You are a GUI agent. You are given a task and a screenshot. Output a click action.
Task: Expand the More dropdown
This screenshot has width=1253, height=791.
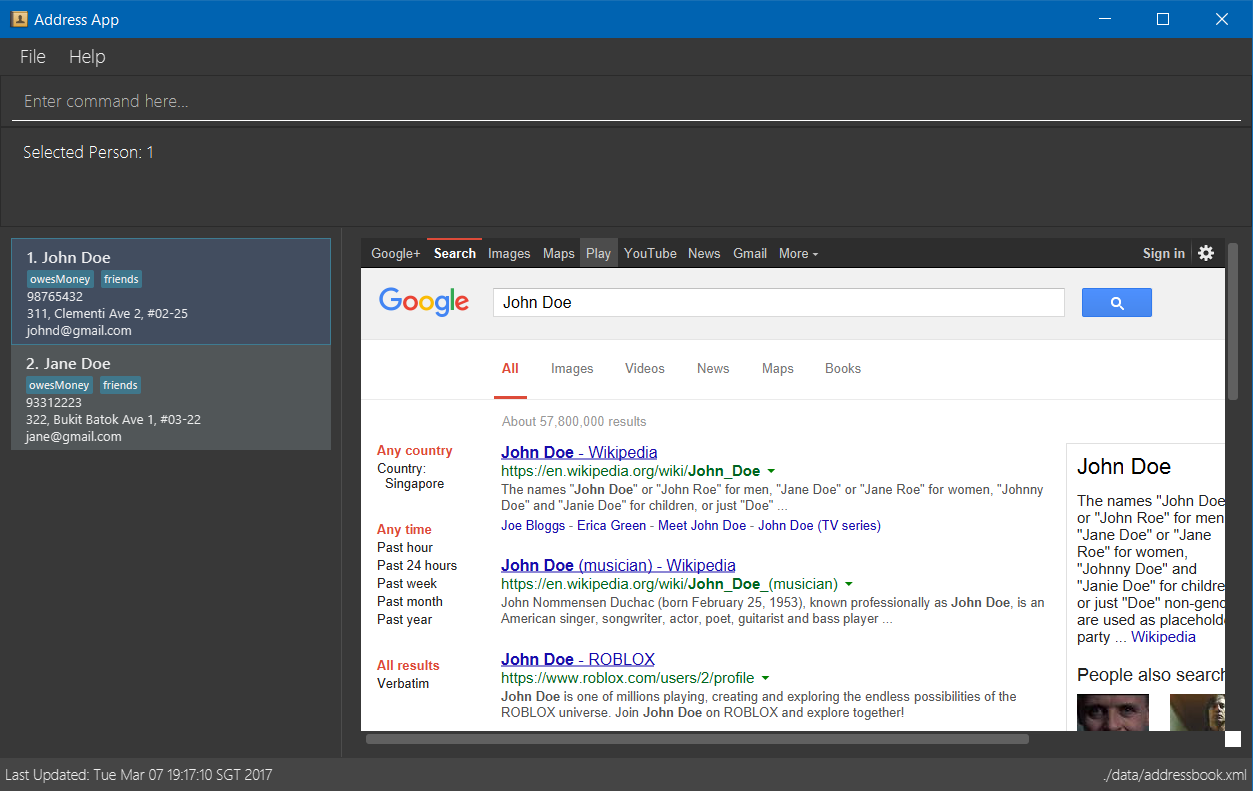tap(798, 254)
